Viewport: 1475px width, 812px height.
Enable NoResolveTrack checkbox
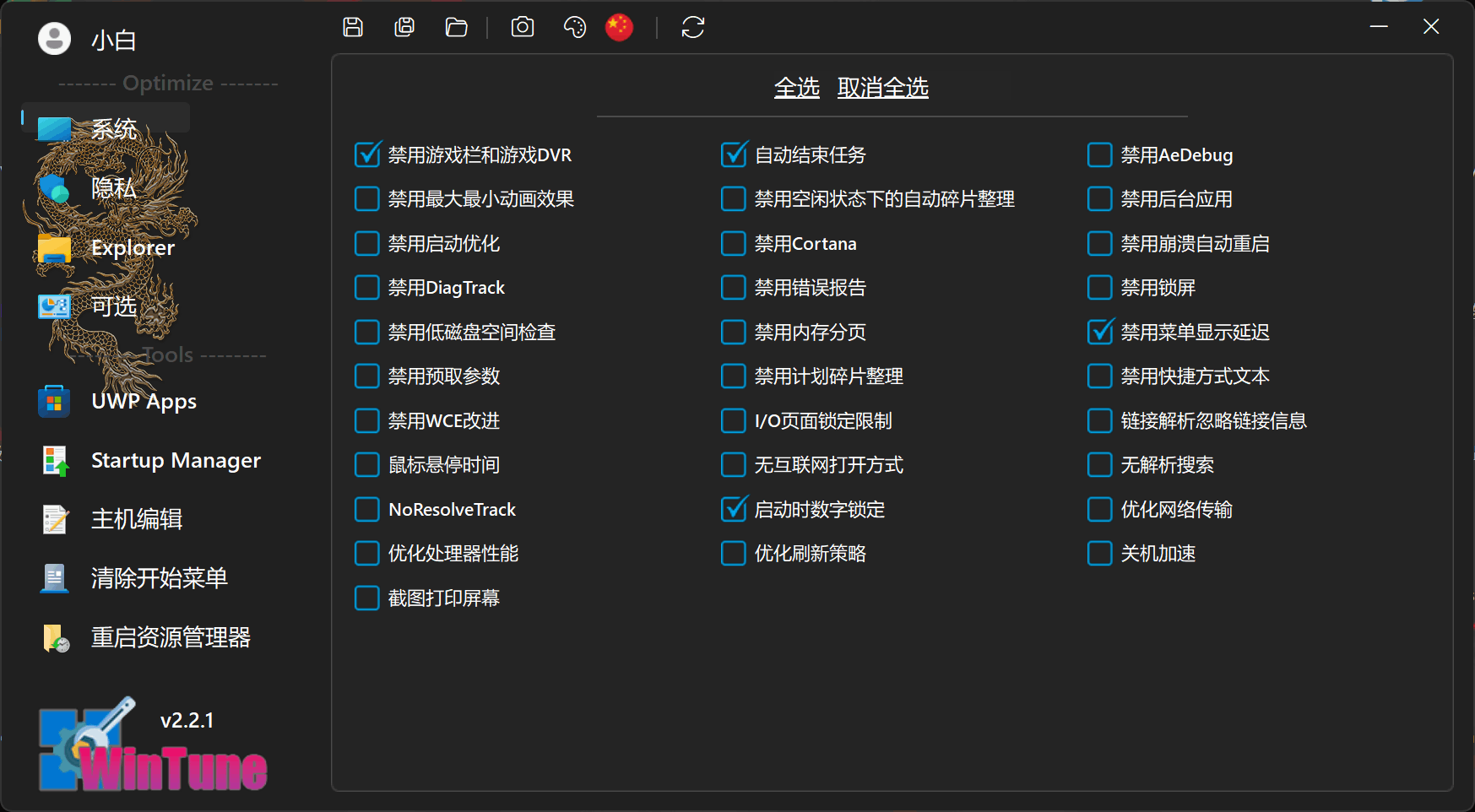[366, 510]
